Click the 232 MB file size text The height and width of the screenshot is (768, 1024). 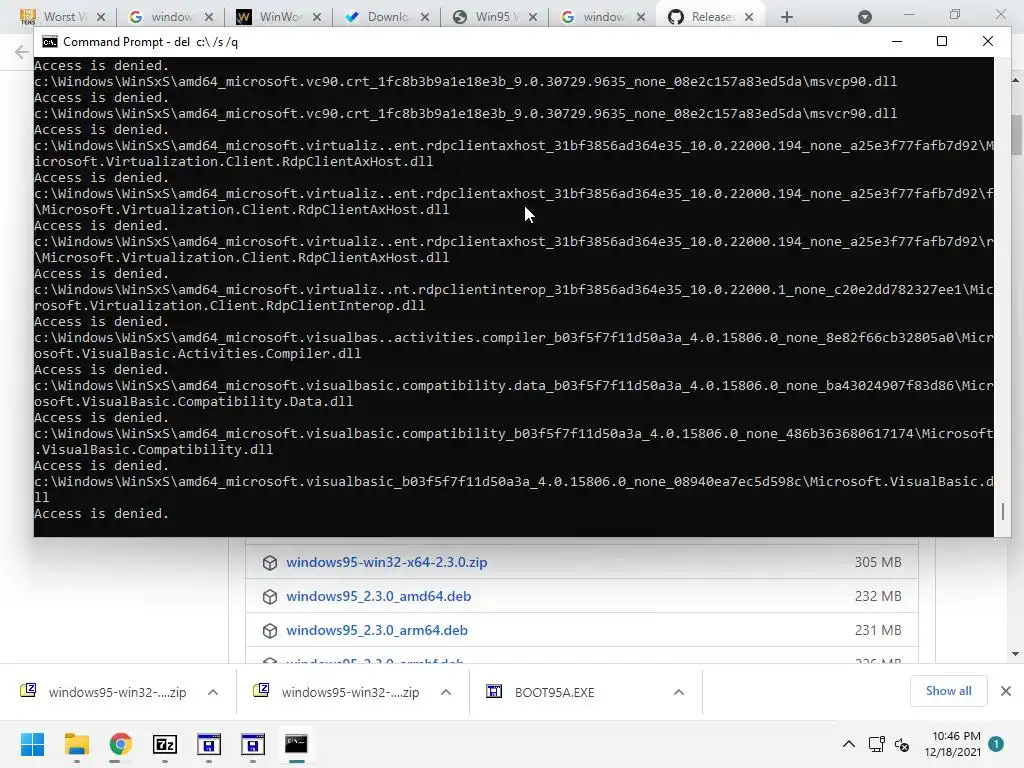pyautogui.click(x=878, y=596)
